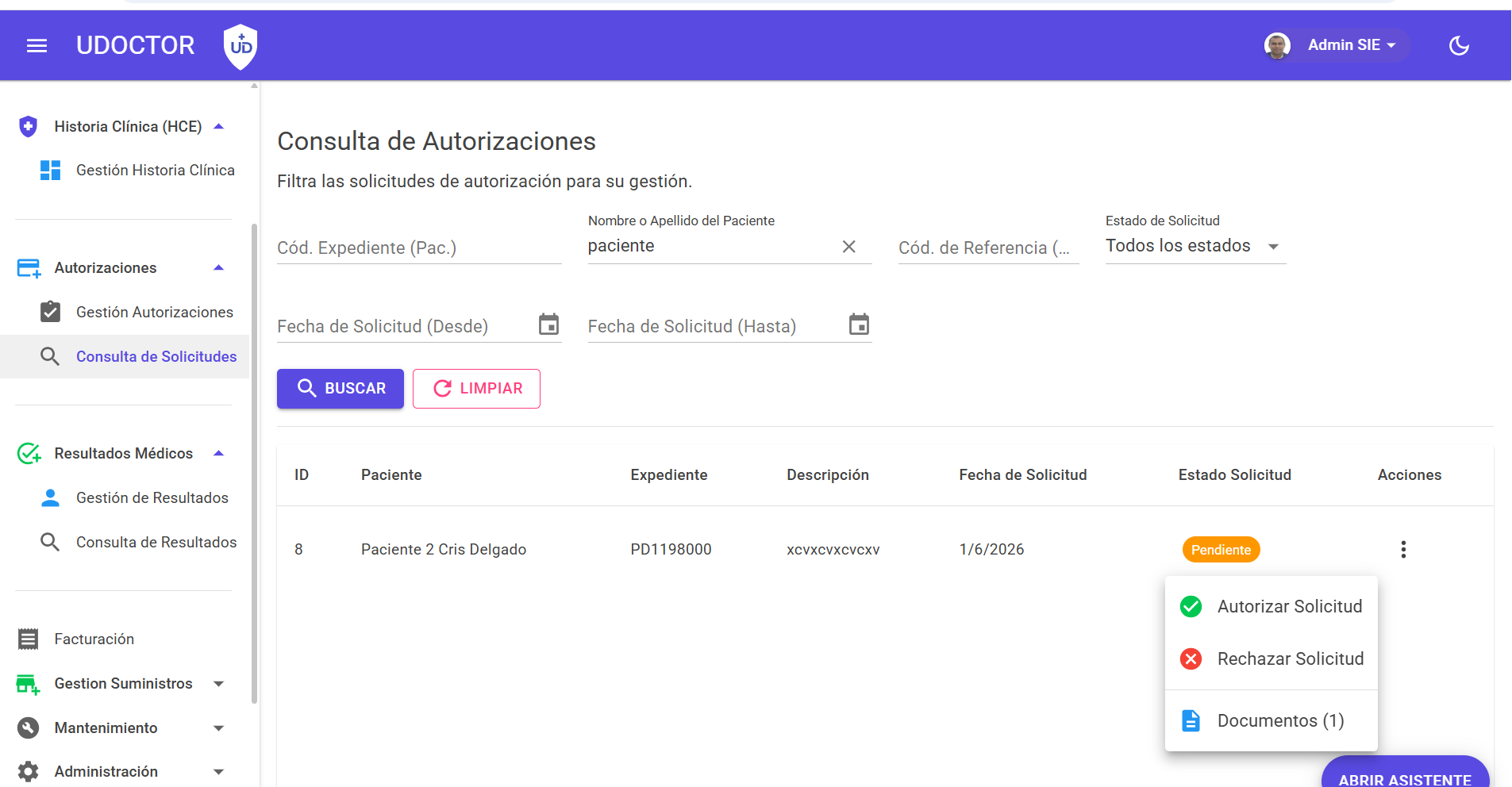Screen dimensions: 1512x787
Task: Click the BUSCAR button
Action: (340, 389)
